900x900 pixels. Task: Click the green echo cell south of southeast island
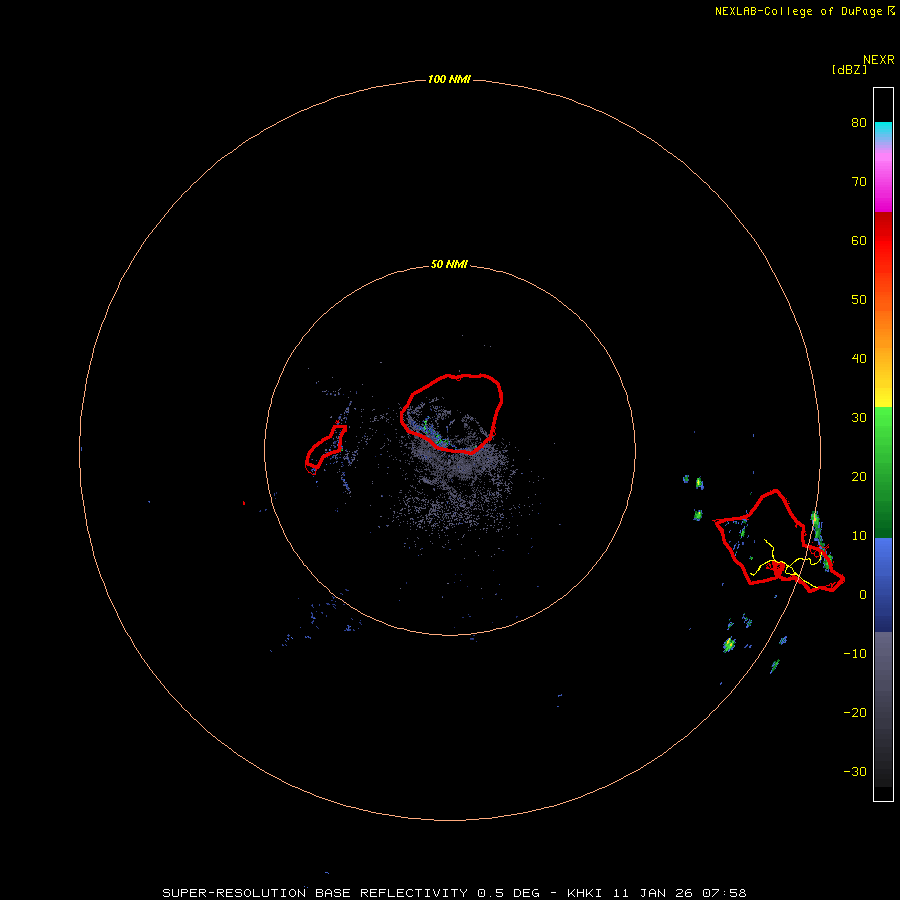pos(729,645)
